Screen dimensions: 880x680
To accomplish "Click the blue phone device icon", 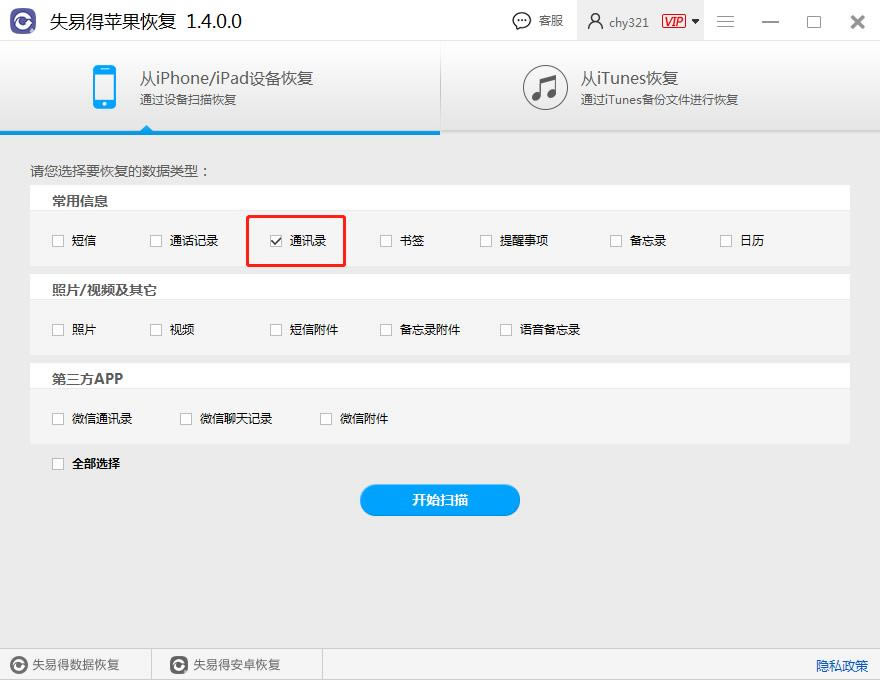I will click(104, 87).
